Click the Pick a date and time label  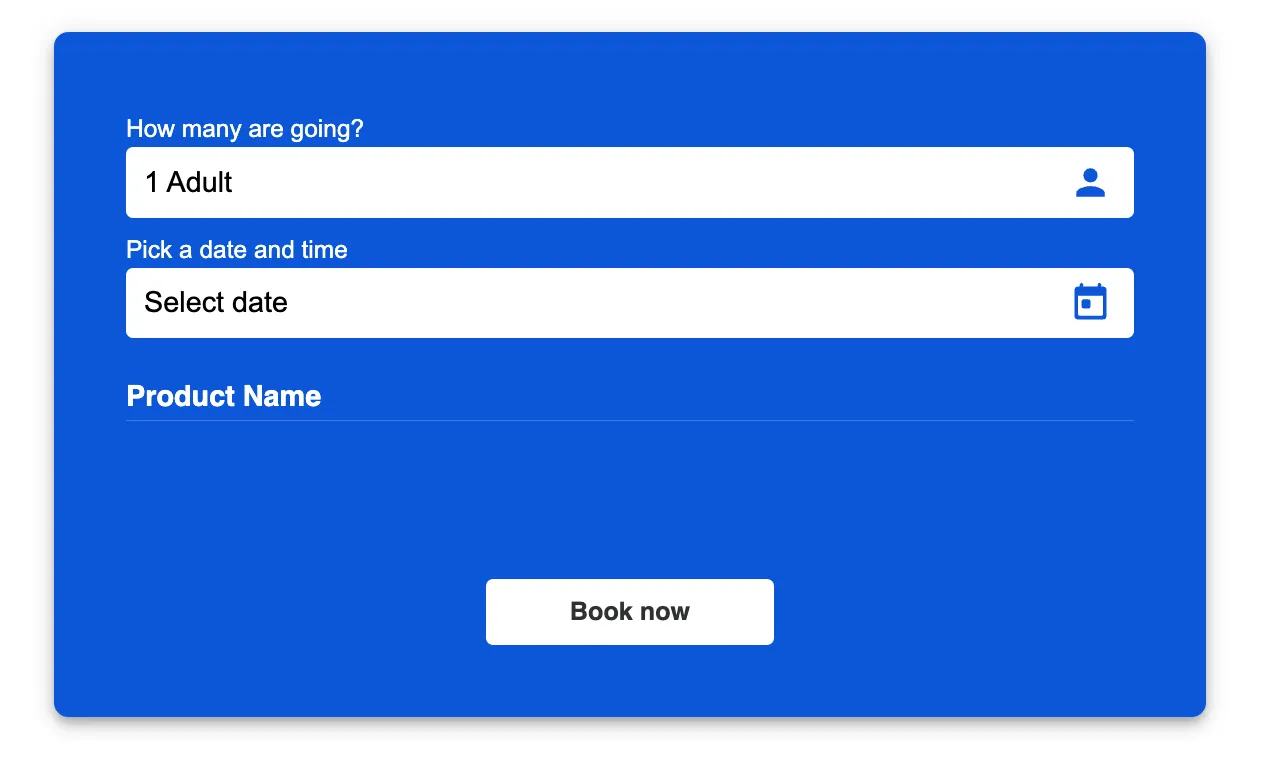pyautogui.click(x=237, y=249)
